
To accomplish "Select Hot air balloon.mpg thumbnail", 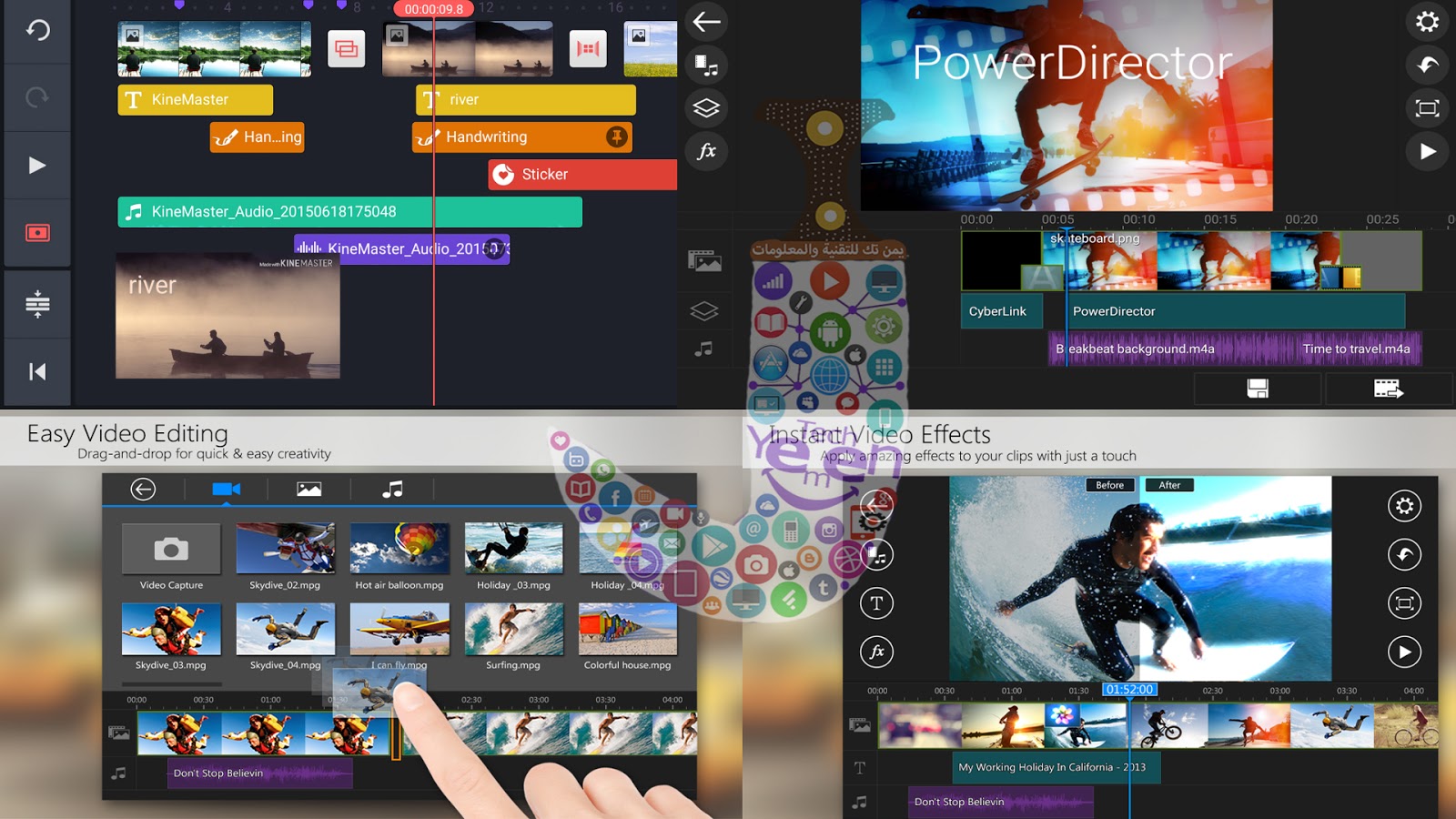I will [x=399, y=550].
